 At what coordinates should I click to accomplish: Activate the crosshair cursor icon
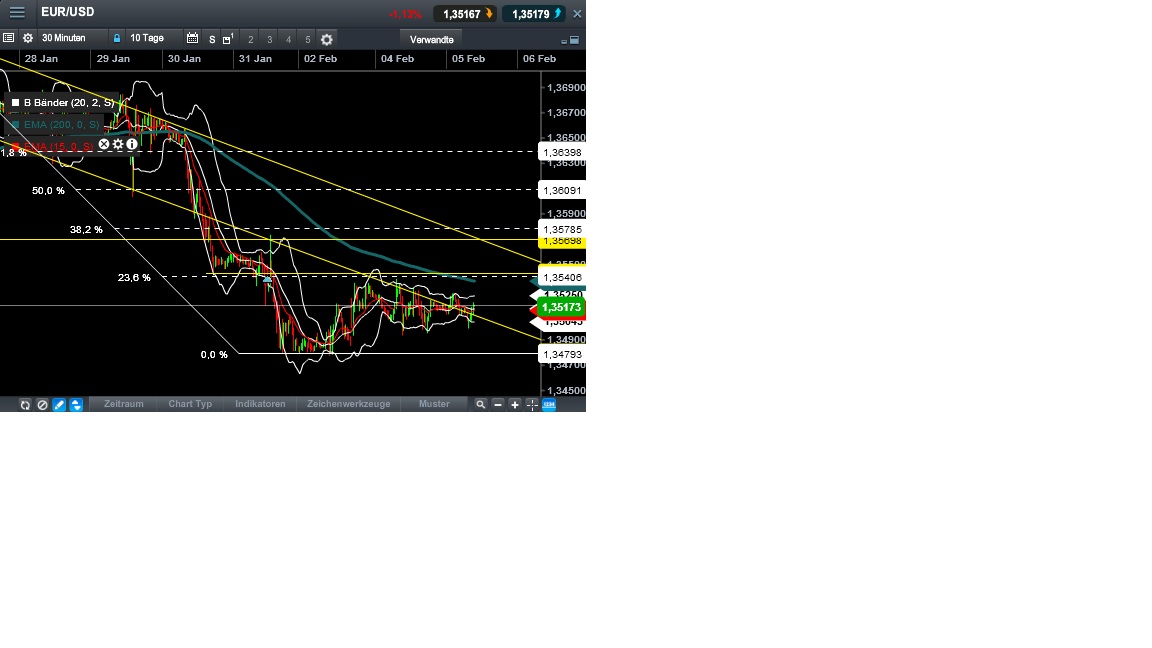[531, 404]
